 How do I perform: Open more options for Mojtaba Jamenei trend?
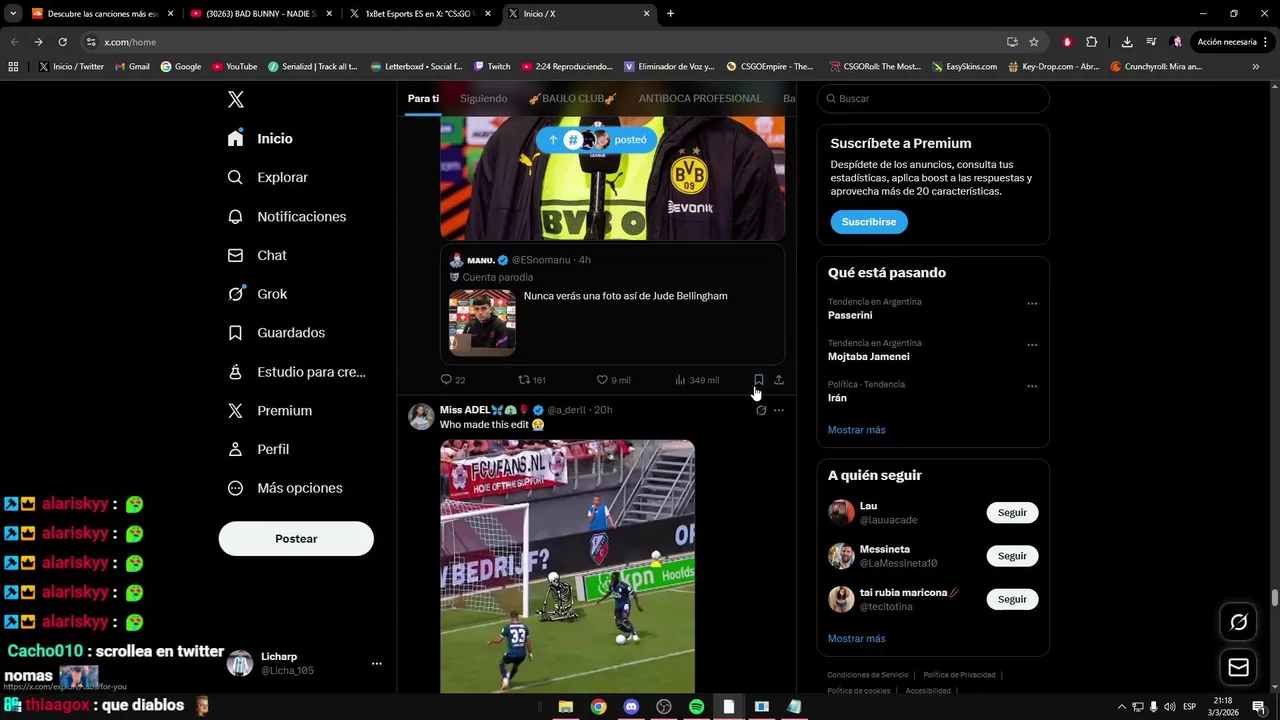coord(1032,345)
